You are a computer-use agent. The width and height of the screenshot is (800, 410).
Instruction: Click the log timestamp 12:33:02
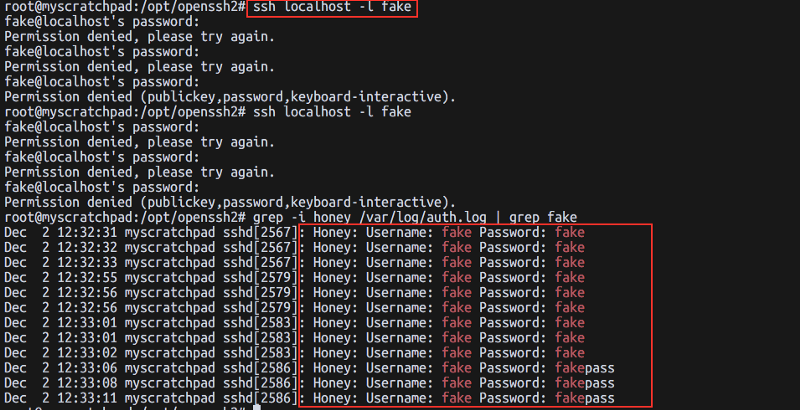83,352
